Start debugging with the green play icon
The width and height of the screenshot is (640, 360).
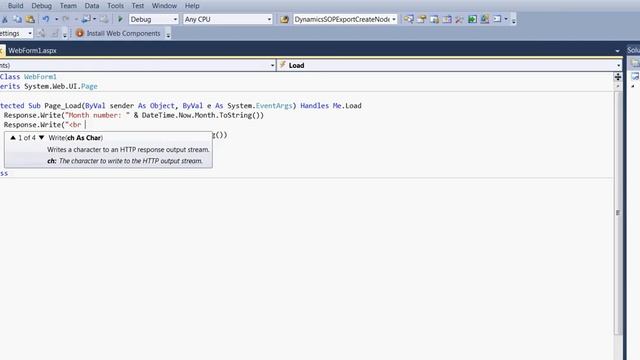(120, 19)
